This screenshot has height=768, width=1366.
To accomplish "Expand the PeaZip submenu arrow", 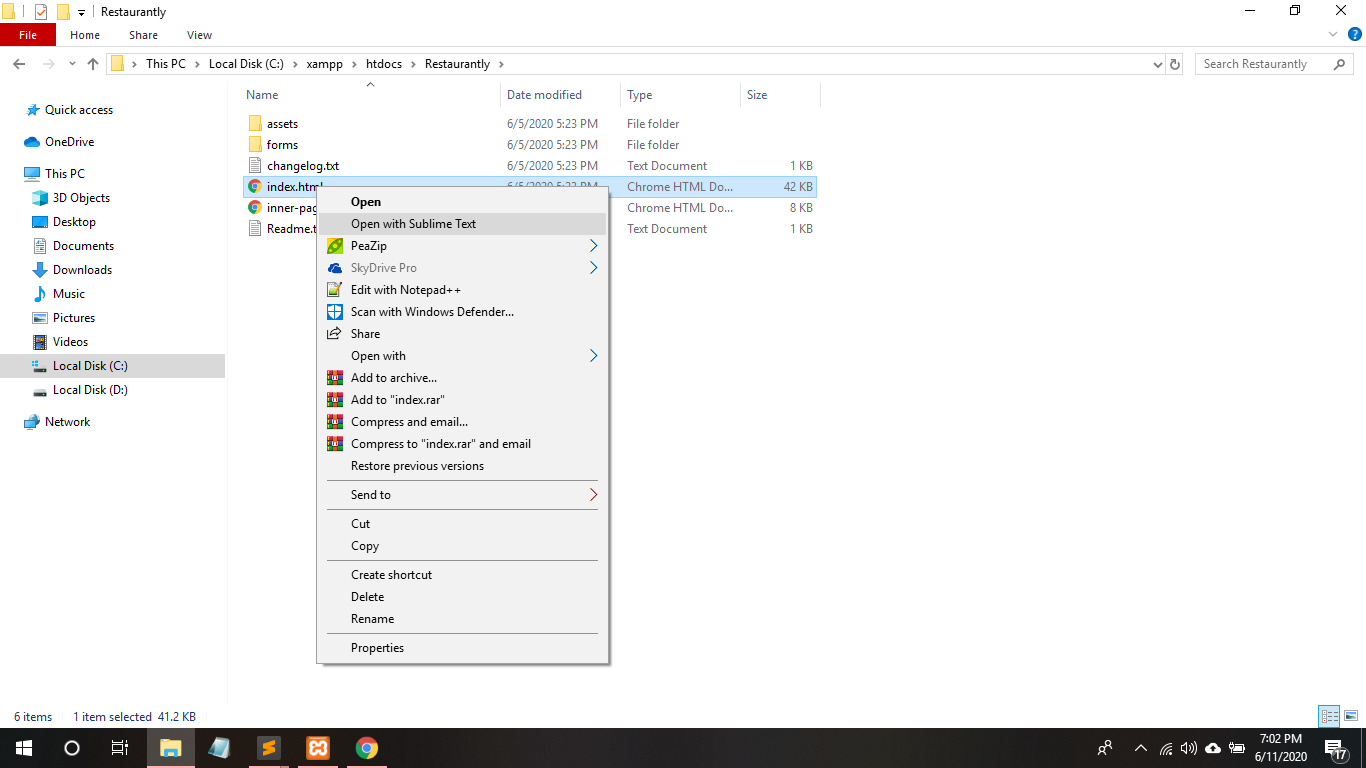I will (x=593, y=246).
